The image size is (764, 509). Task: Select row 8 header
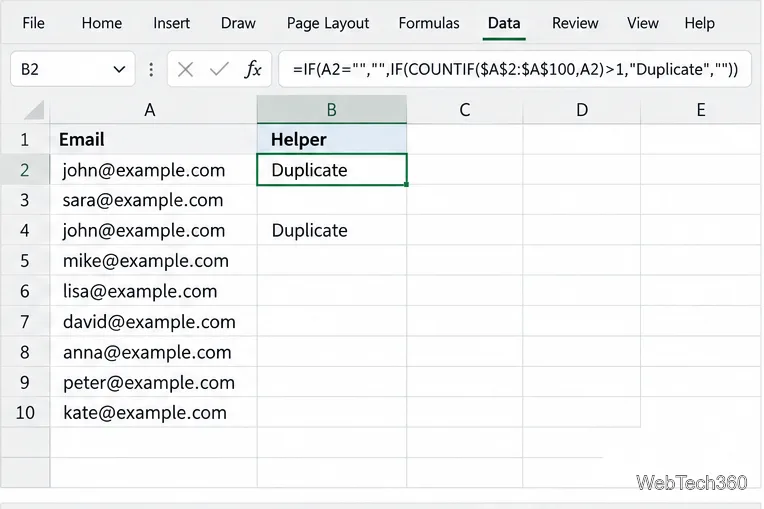click(25, 352)
